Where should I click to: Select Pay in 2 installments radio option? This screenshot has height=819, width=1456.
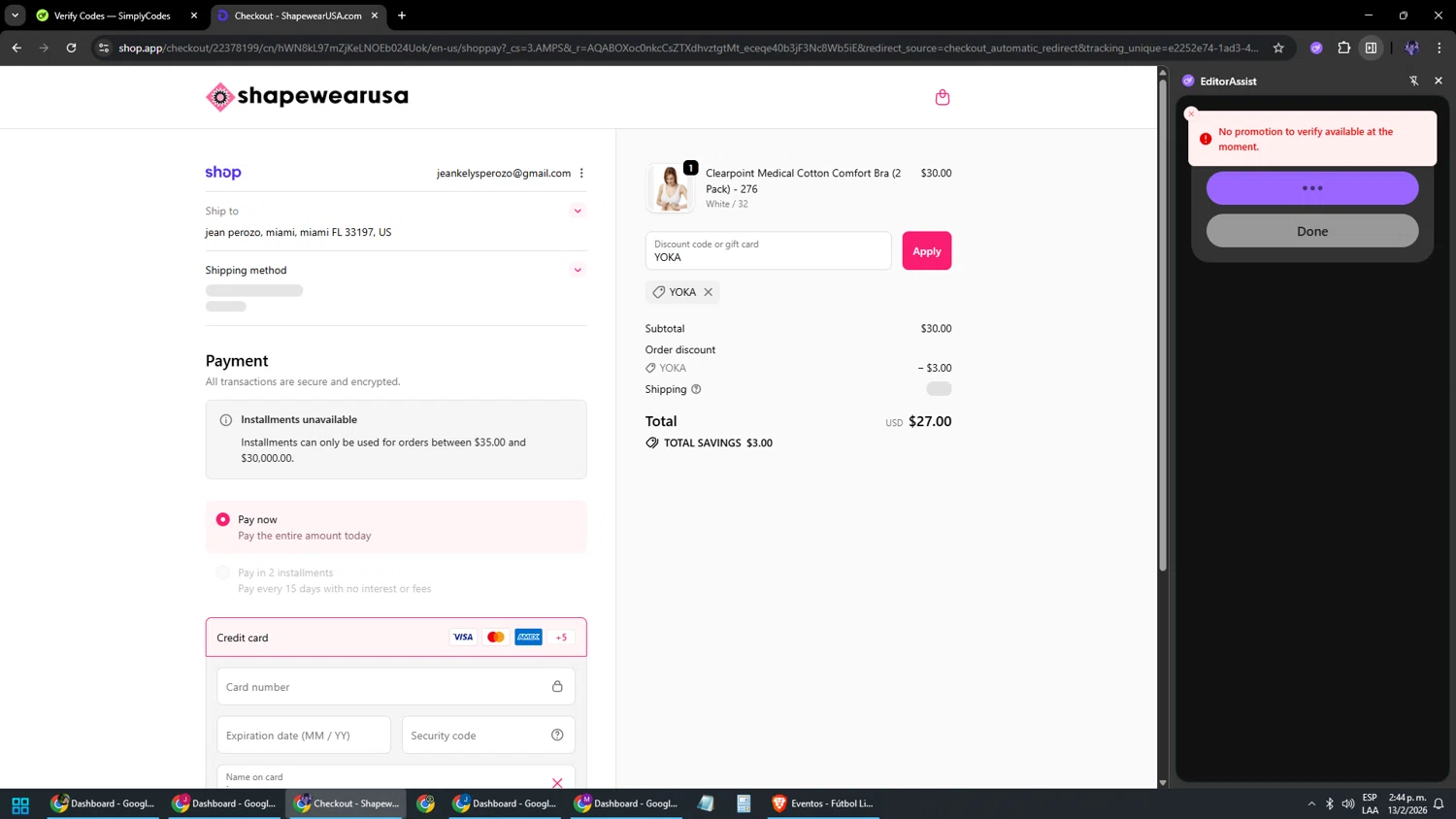coord(223,573)
